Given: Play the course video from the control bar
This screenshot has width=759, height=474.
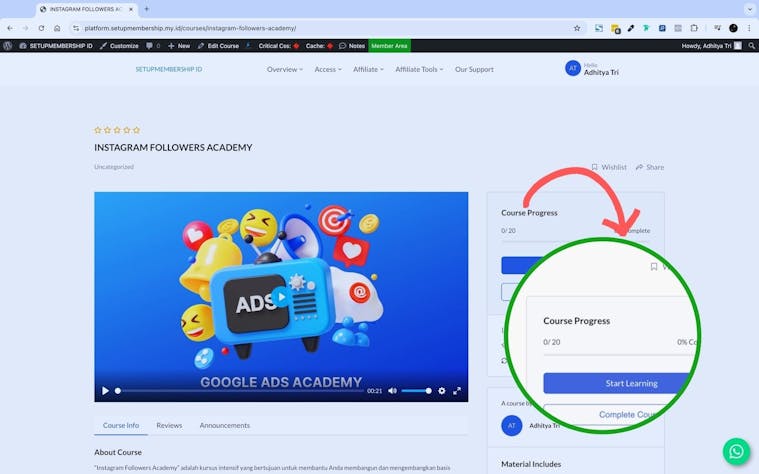Looking at the screenshot, I should 105,391.
